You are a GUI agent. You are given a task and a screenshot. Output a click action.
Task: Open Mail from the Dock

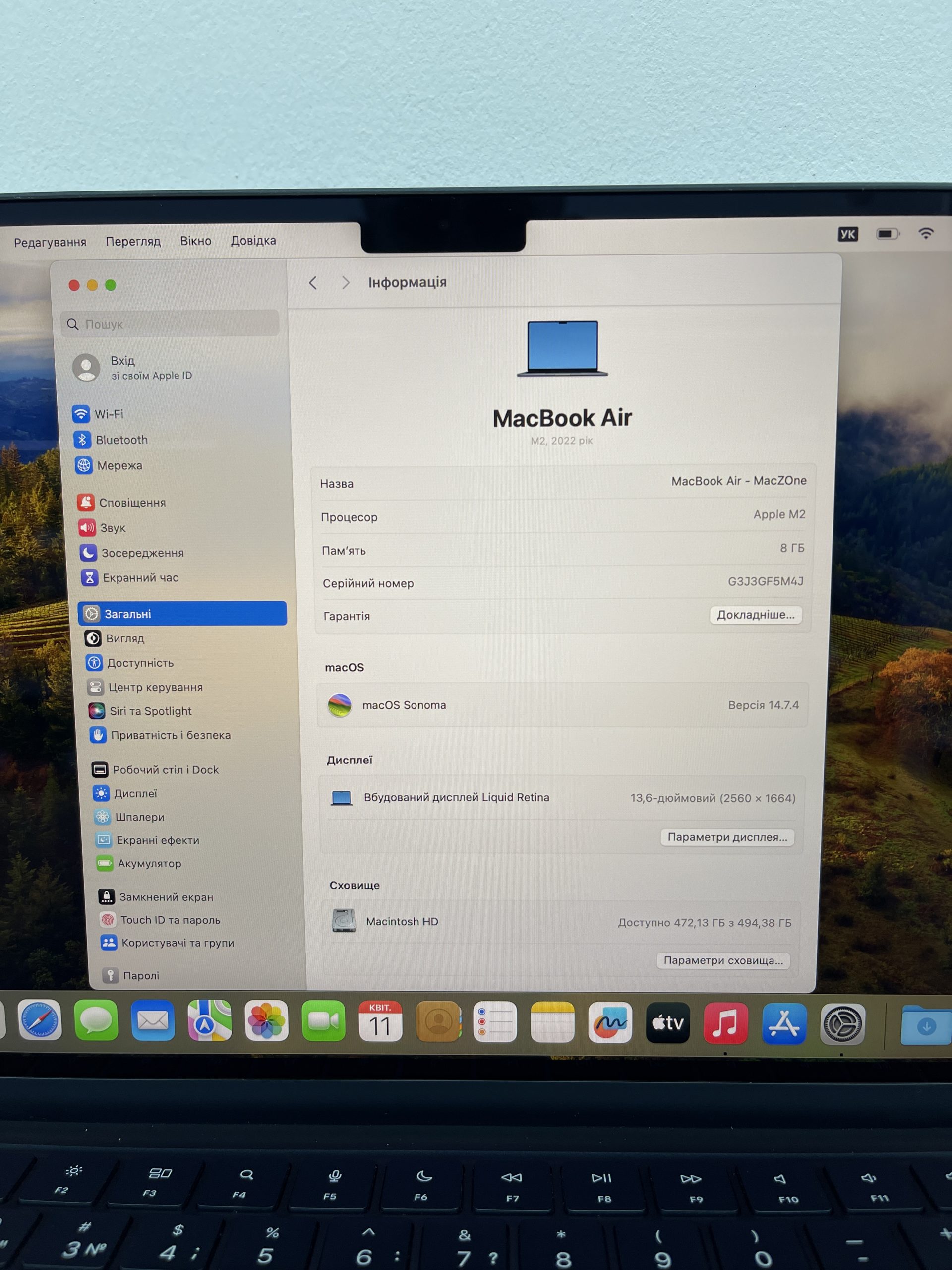pos(153,1020)
